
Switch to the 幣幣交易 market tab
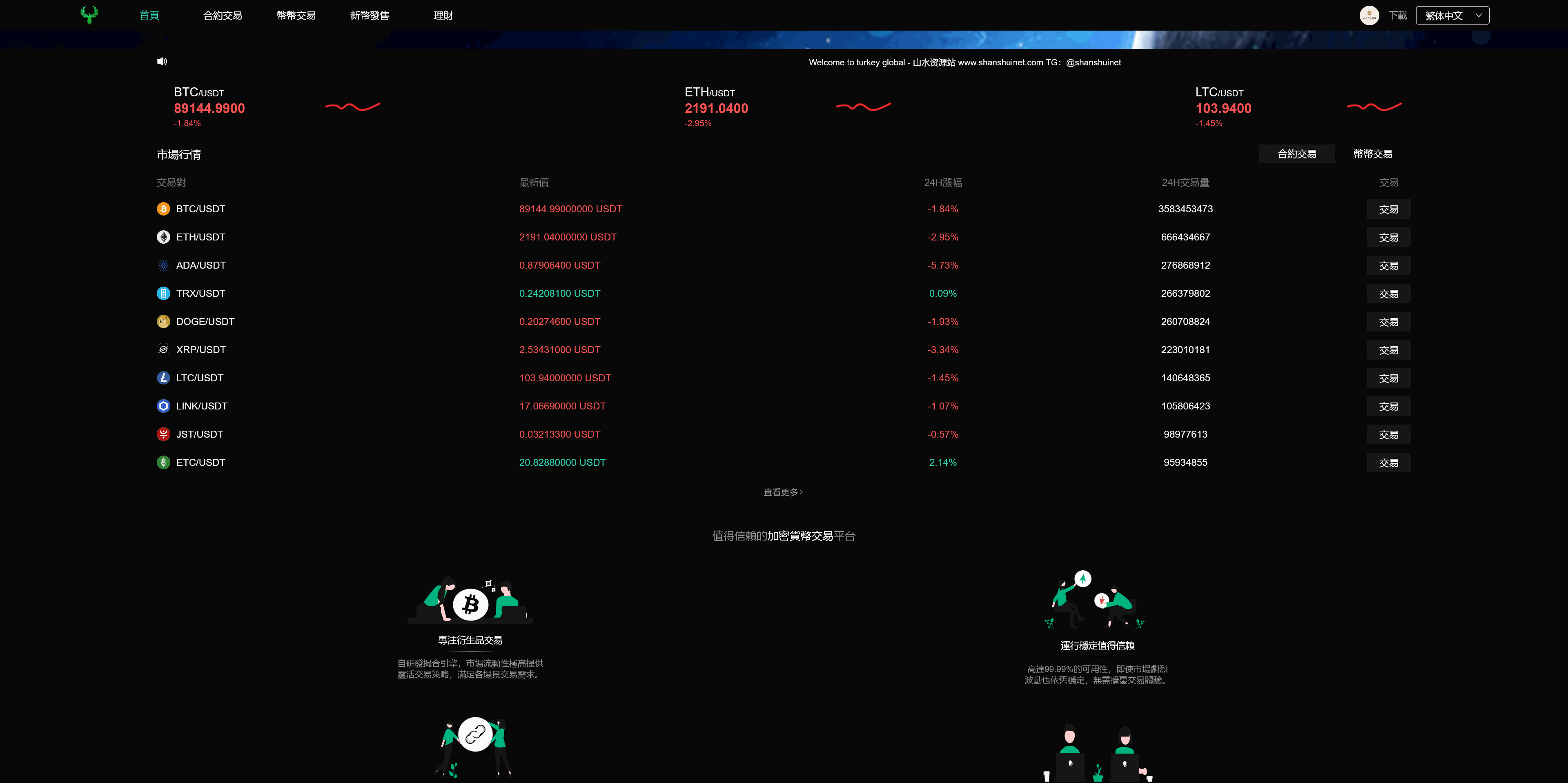(1372, 154)
